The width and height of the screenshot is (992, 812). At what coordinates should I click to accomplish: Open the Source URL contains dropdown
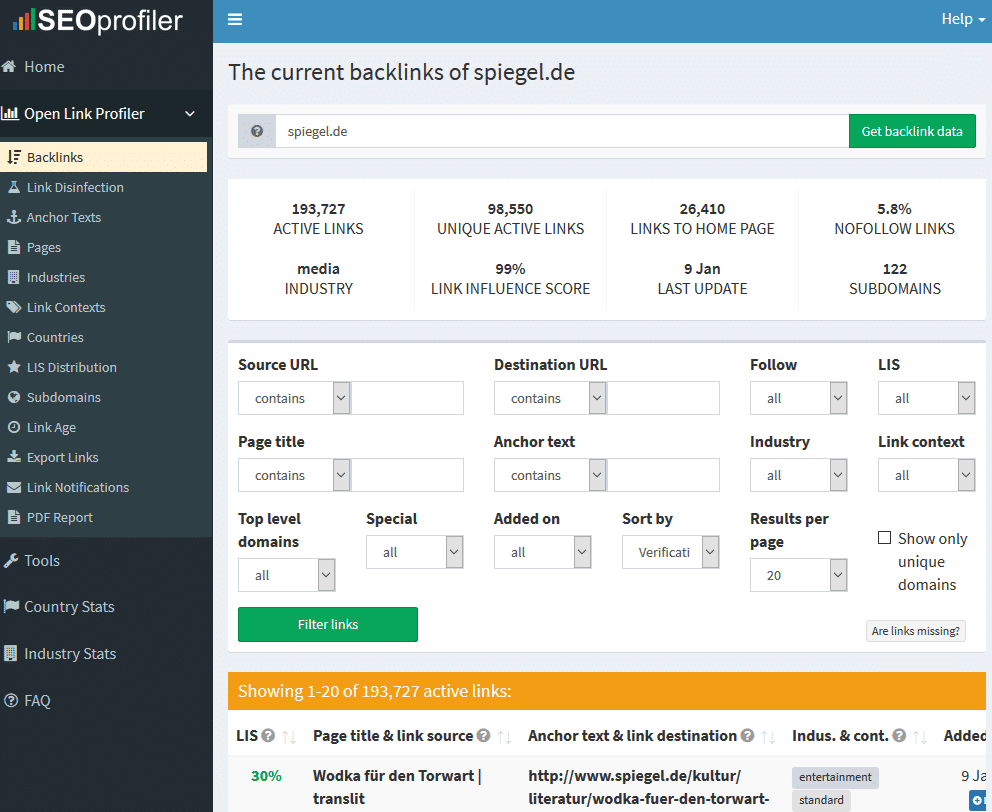pyautogui.click(x=294, y=398)
